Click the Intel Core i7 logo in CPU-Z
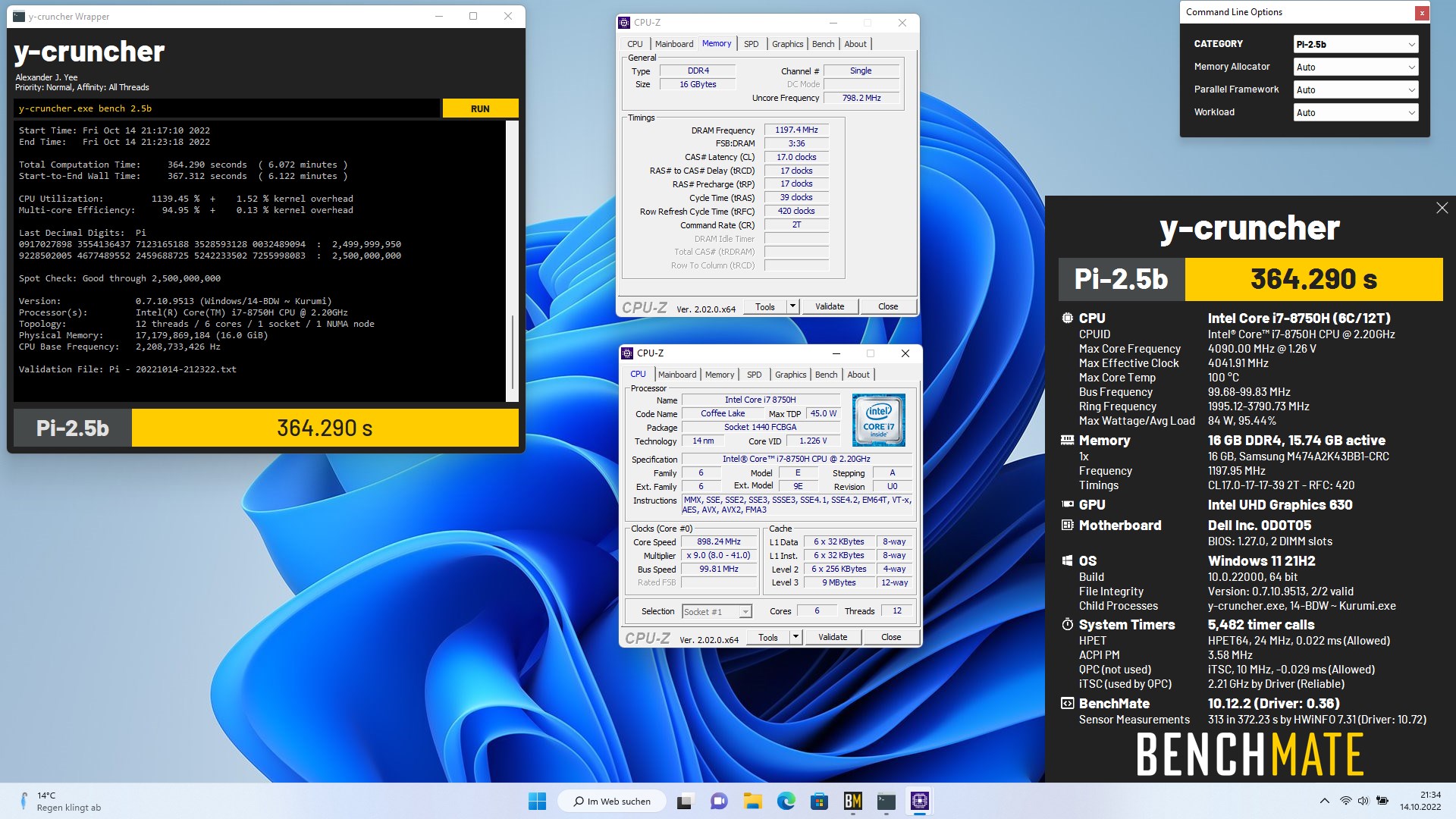Screen dimensions: 1456x819 coord(878,420)
